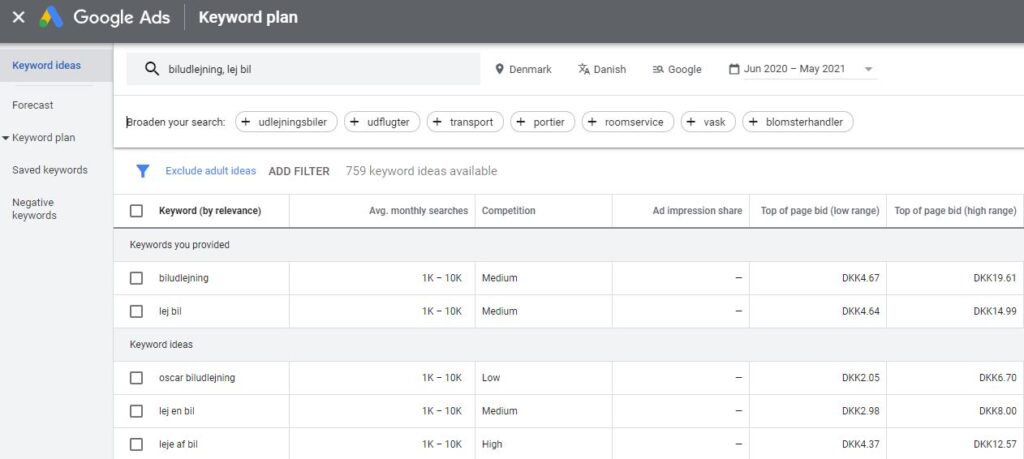Click the High competition cell

click(492, 445)
